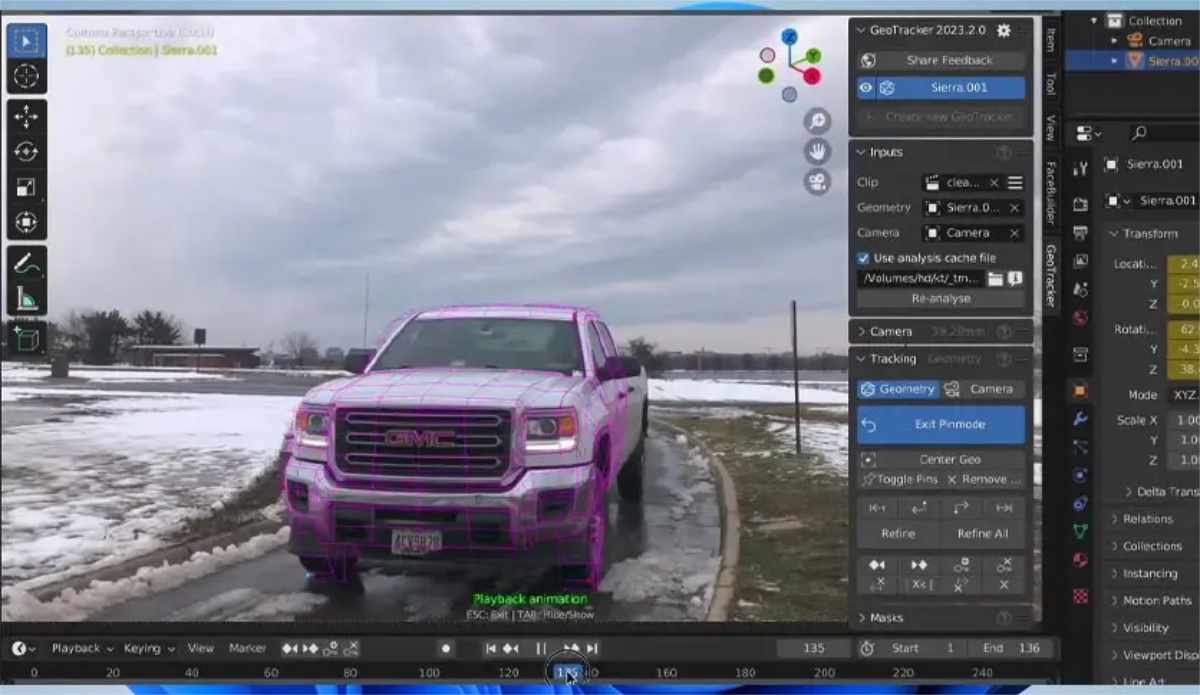
Task: Open the Material properties tab icon
Action: [1080, 559]
